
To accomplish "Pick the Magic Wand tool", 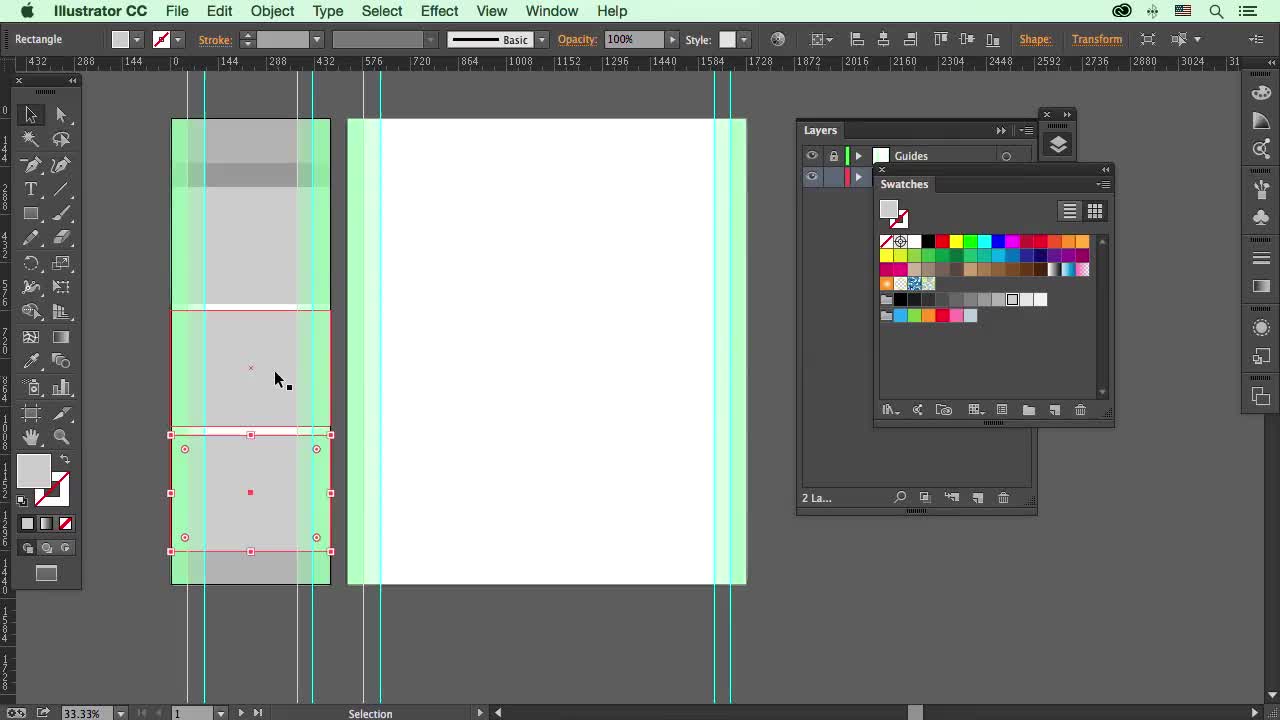I will point(31,138).
